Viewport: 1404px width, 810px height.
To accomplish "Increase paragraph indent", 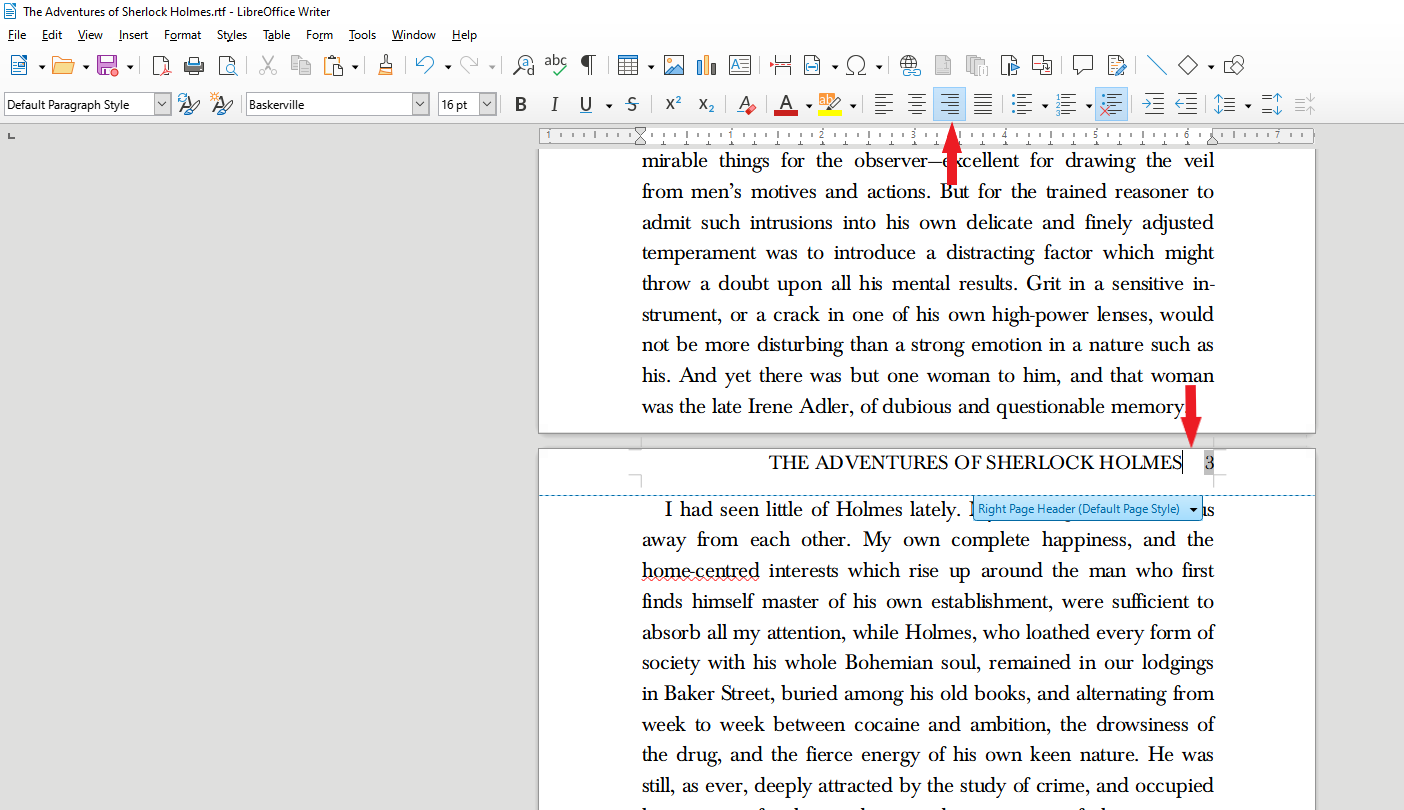I will (x=1153, y=104).
